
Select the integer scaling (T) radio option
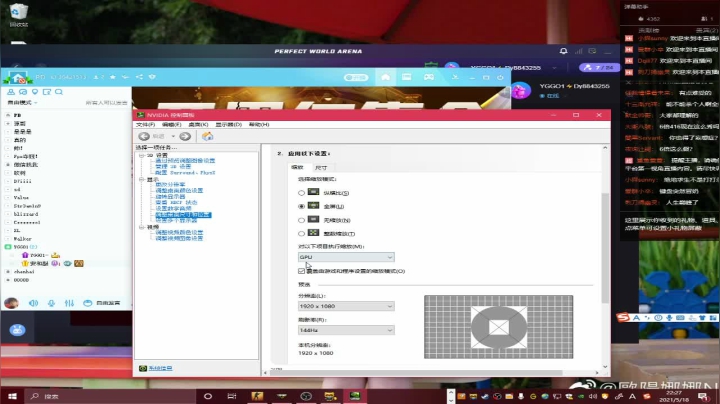point(301,234)
